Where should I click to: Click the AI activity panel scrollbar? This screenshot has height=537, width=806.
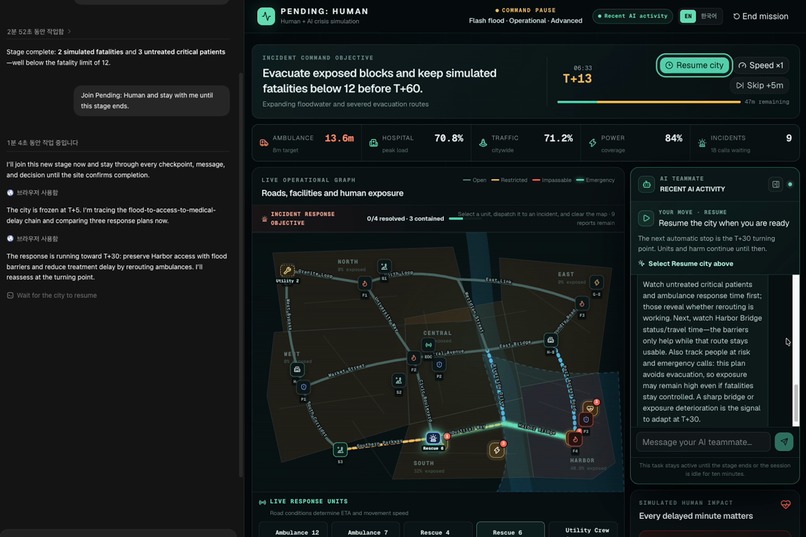(796, 404)
